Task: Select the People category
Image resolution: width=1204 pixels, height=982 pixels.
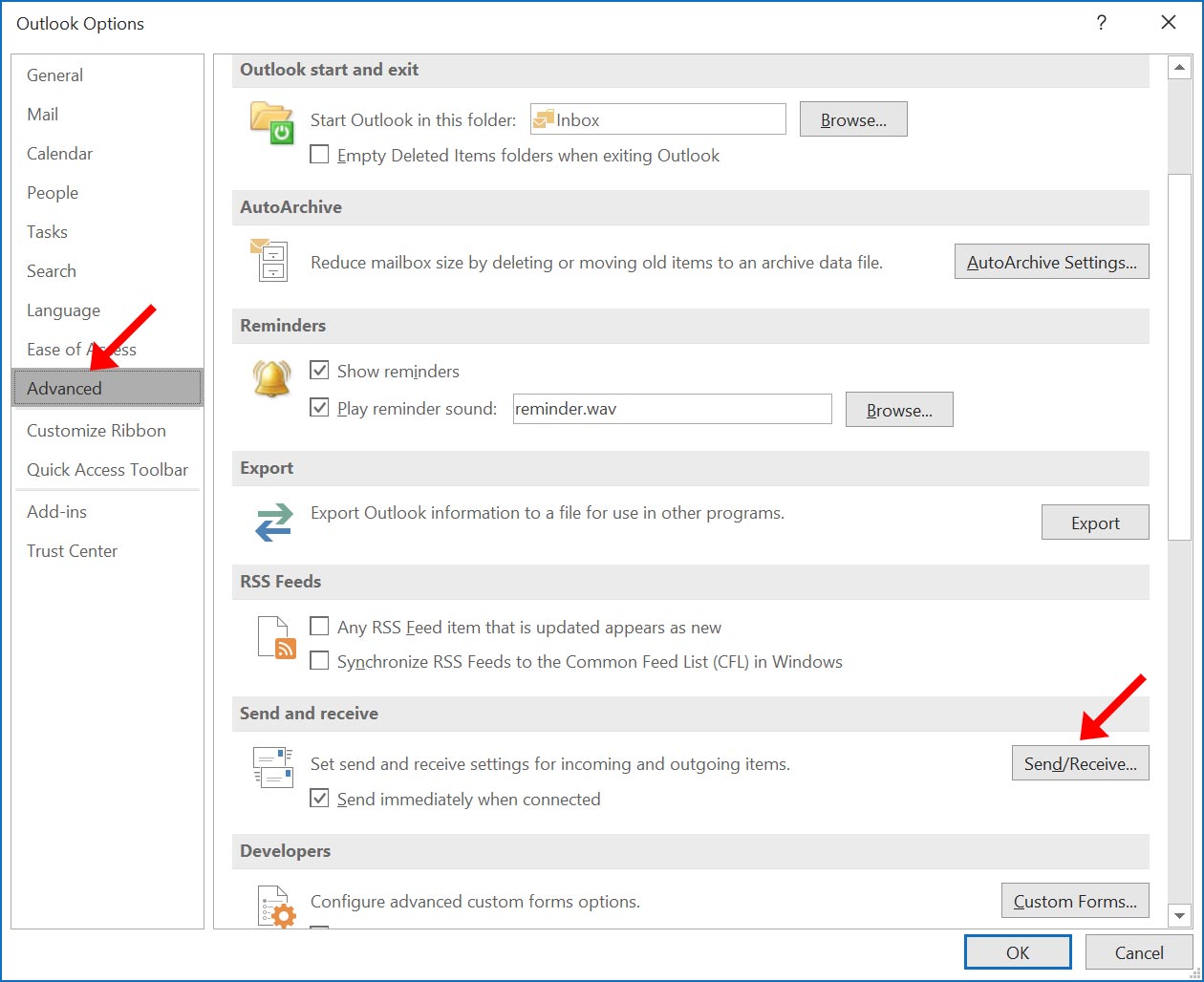Action: [x=107, y=193]
